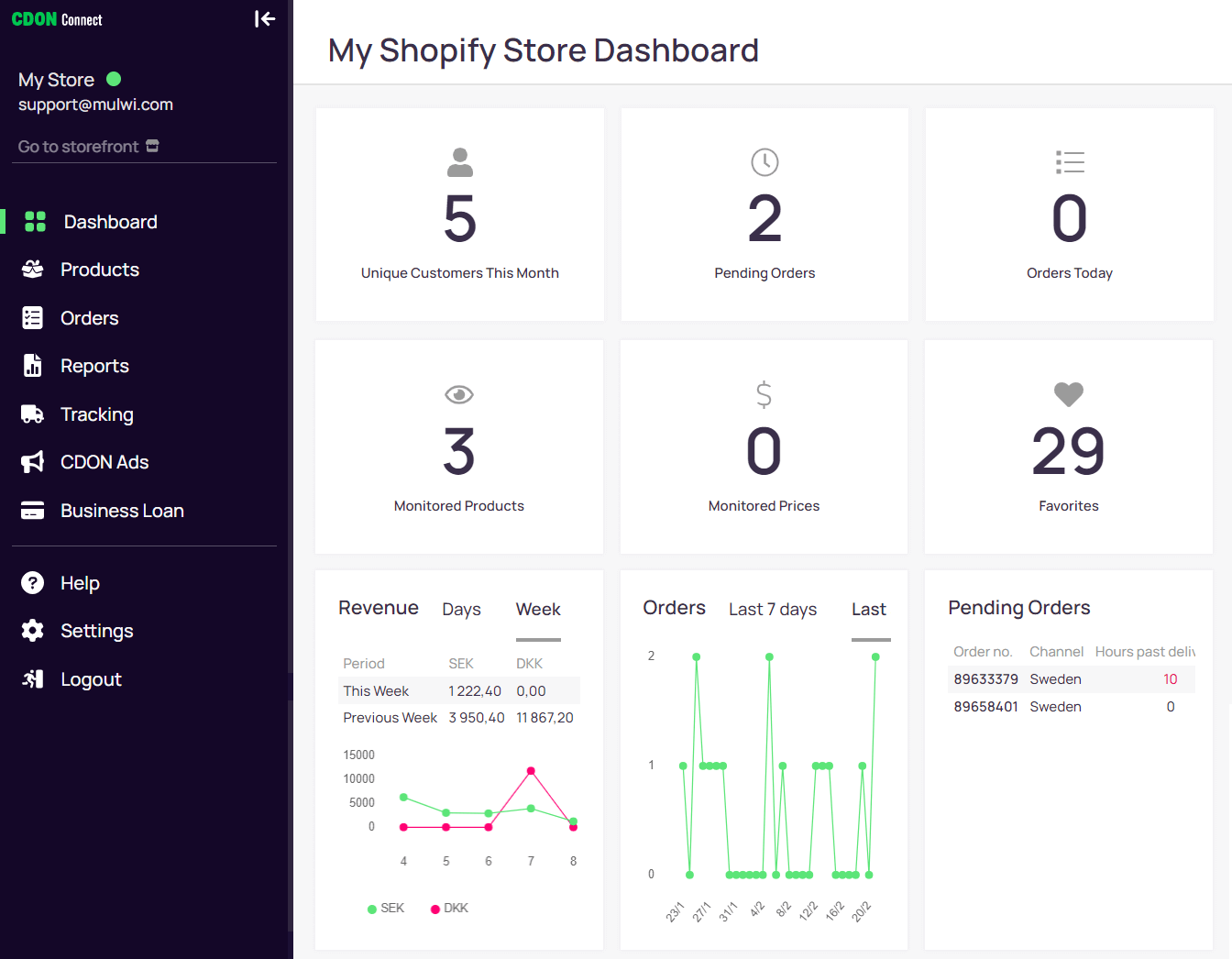Click the orders chart point at 20/2 peak
The image size is (1232, 959).
(875, 656)
